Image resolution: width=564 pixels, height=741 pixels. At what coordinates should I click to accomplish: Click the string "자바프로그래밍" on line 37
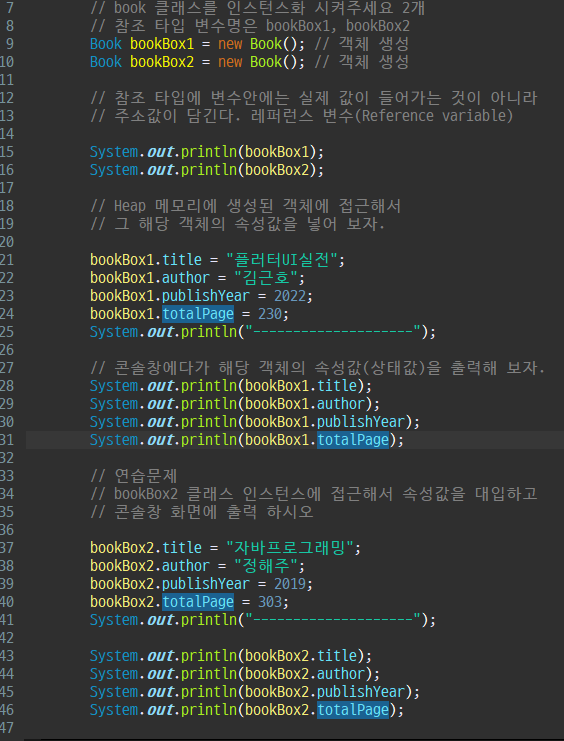289,548
